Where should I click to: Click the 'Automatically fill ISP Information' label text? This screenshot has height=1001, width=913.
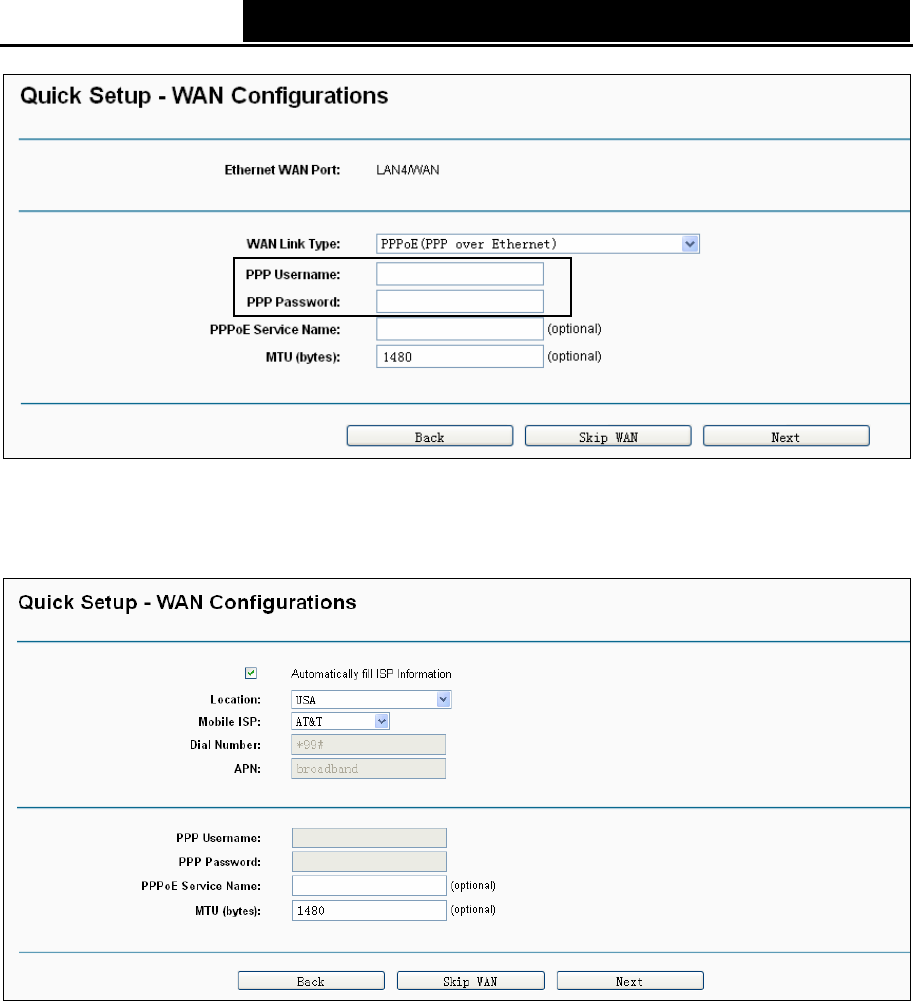(x=371, y=674)
